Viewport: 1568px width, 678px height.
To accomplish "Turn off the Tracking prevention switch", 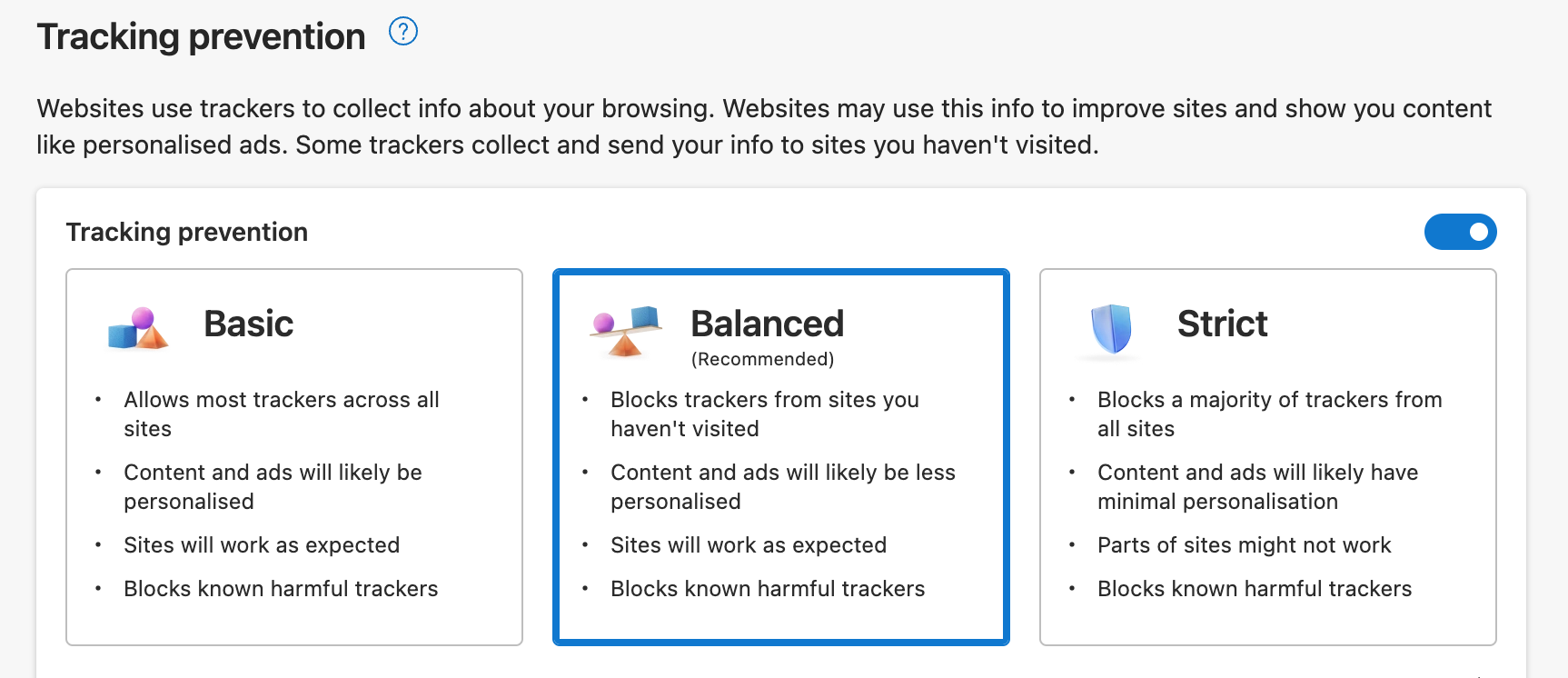I will click(x=1460, y=232).
